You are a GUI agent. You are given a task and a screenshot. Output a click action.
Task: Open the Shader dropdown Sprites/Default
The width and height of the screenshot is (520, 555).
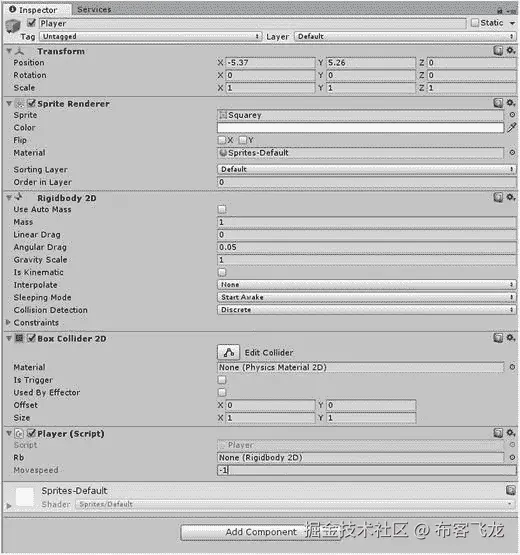295,504
